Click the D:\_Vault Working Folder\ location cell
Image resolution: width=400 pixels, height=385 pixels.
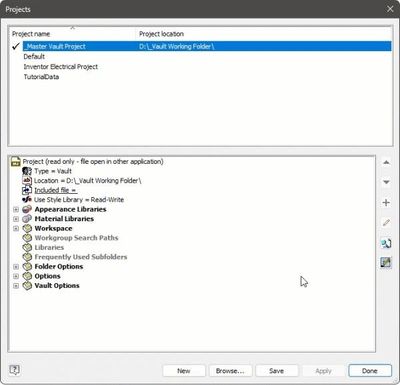point(177,46)
